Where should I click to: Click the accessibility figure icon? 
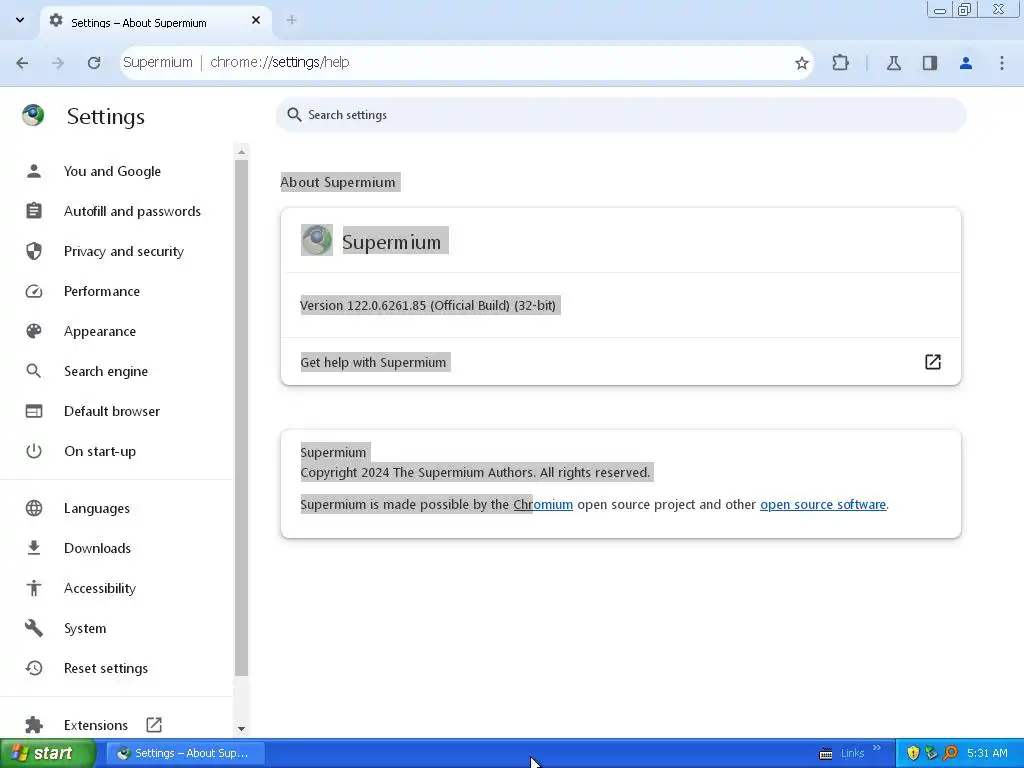click(34, 588)
